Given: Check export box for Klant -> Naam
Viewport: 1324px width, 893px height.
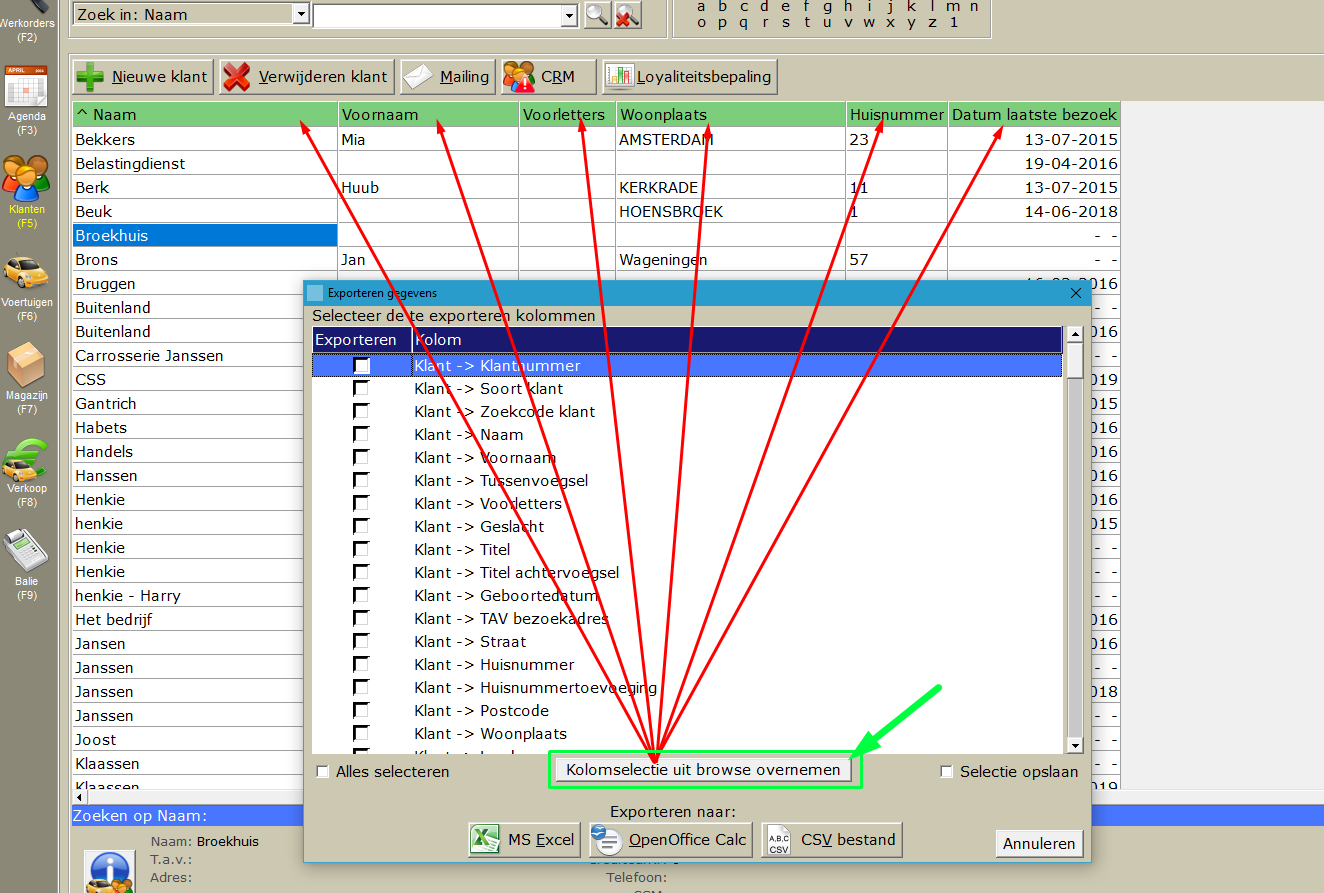Looking at the screenshot, I should click(361, 435).
